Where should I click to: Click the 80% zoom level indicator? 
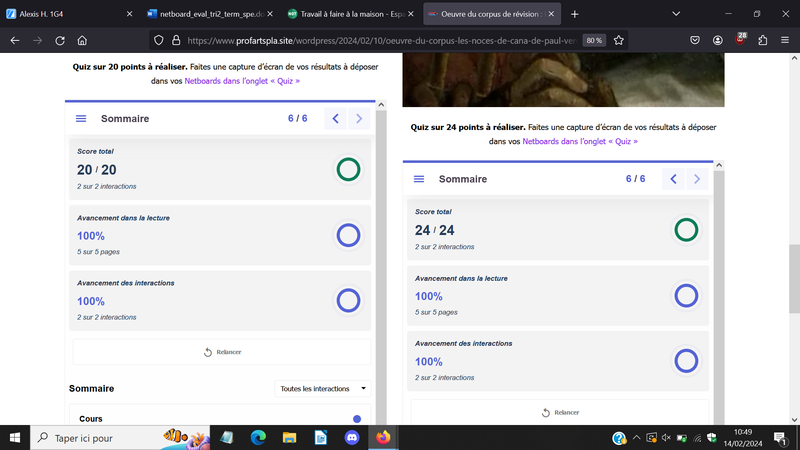pyautogui.click(x=594, y=40)
